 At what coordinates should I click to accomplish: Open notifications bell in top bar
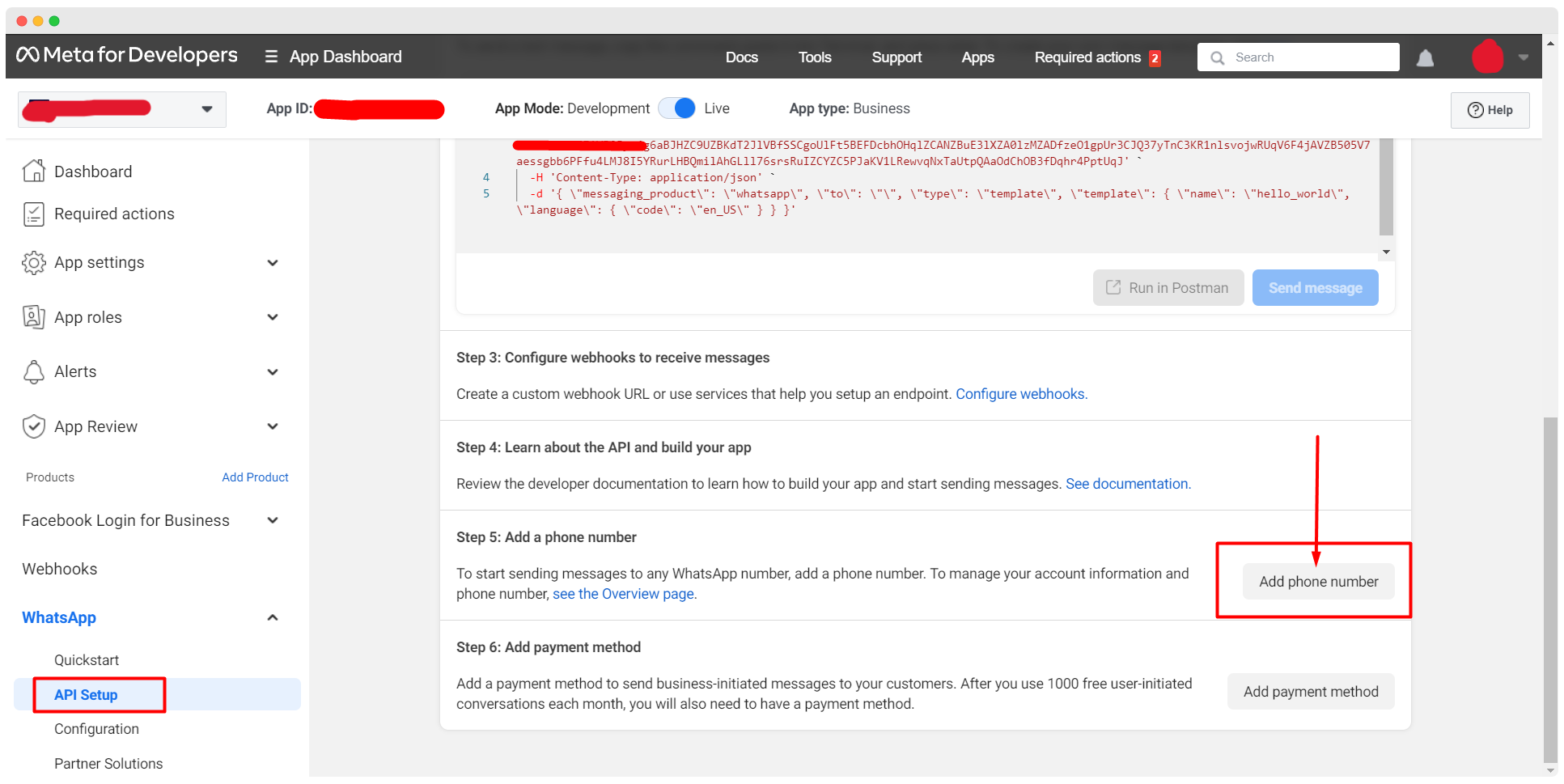(x=1425, y=58)
